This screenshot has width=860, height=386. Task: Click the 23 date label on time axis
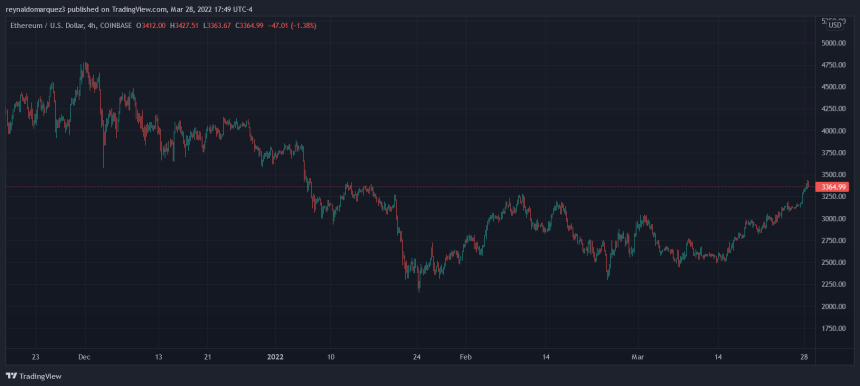coord(36,357)
